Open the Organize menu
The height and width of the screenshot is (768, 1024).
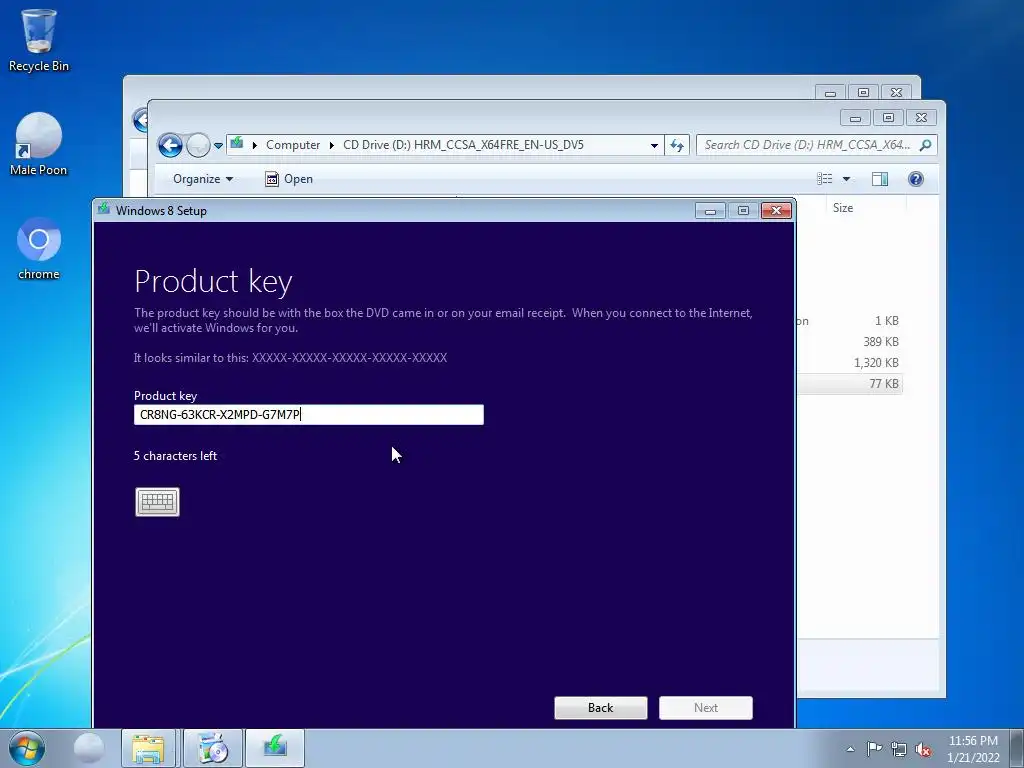202,179
